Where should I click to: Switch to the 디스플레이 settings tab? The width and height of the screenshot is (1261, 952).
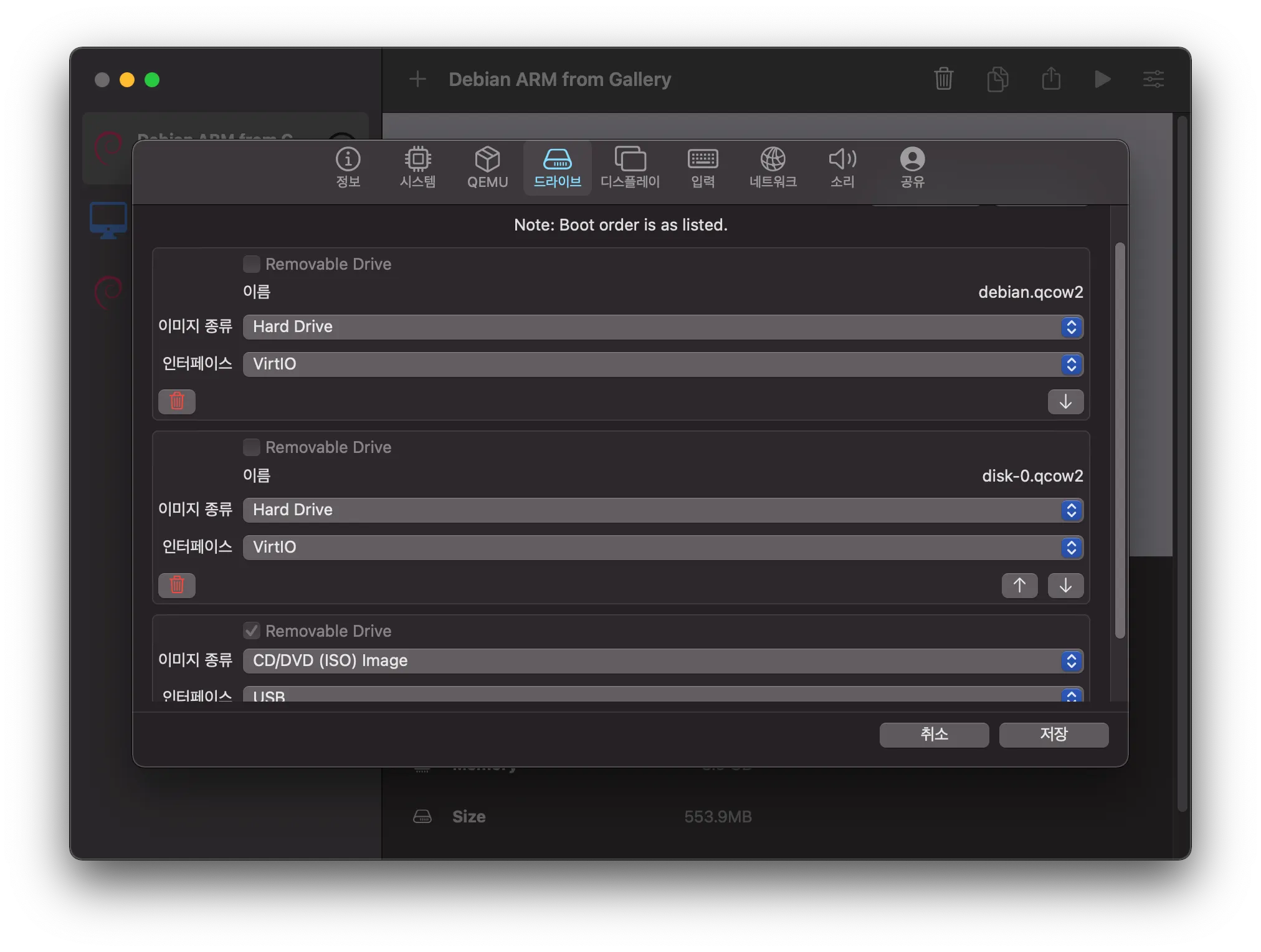point(630,168)
